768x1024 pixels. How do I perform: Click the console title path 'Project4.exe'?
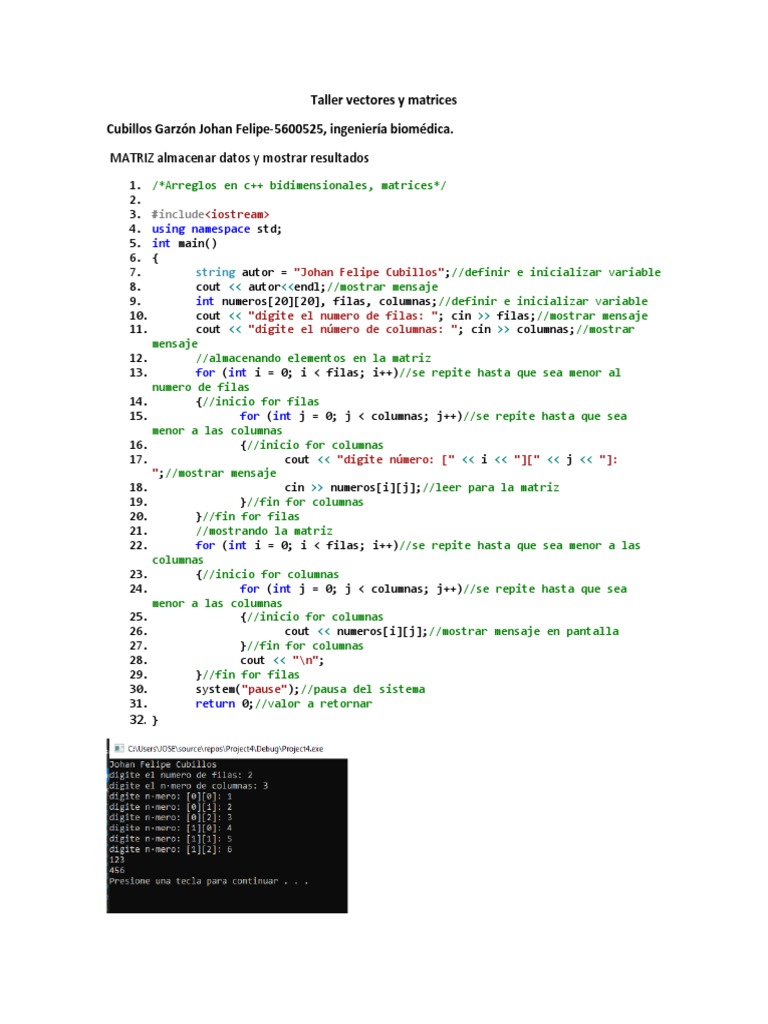pyautogui.click(x=225, y=749)
